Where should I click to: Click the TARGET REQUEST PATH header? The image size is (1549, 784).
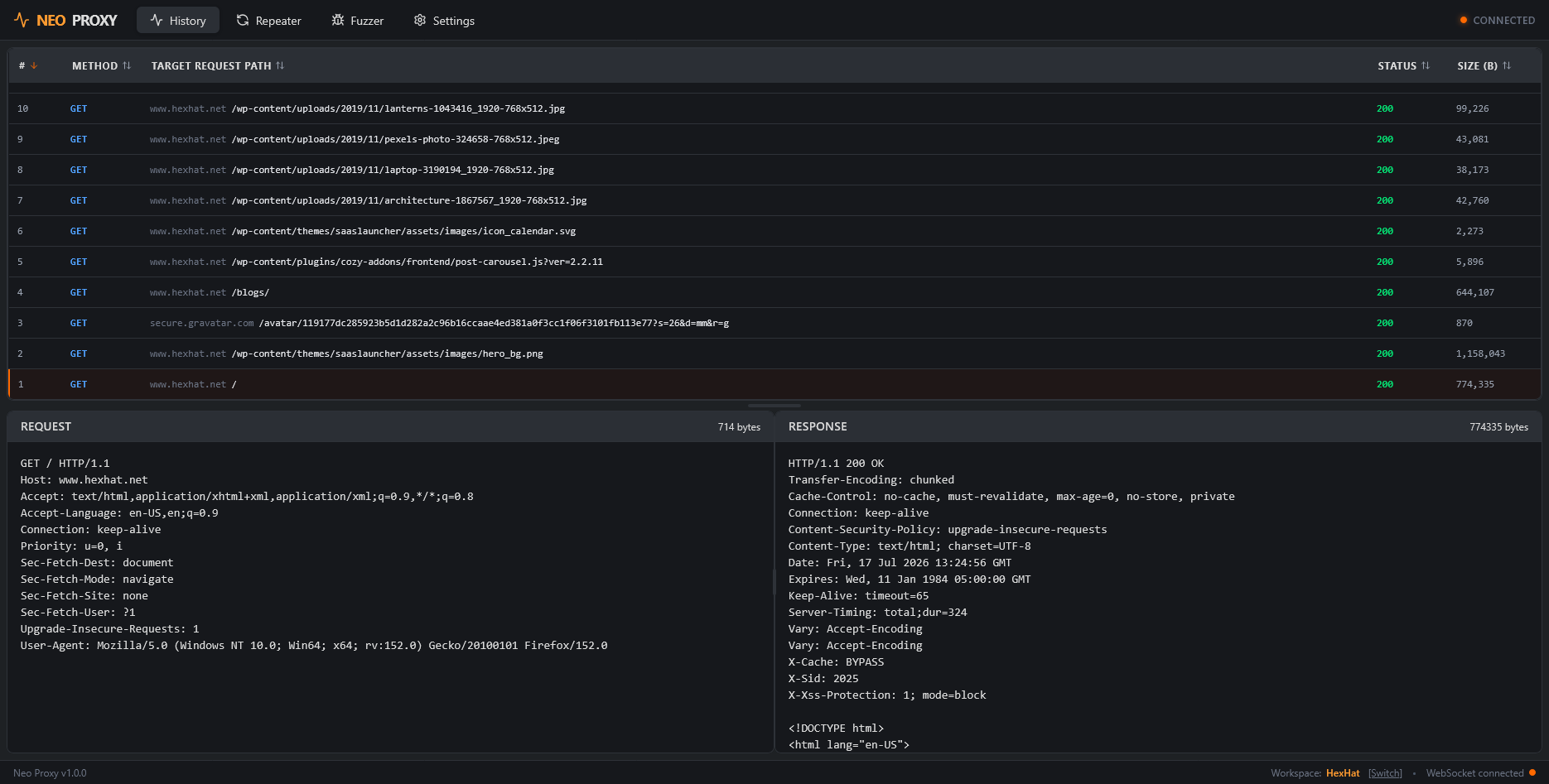click(211, 65)
